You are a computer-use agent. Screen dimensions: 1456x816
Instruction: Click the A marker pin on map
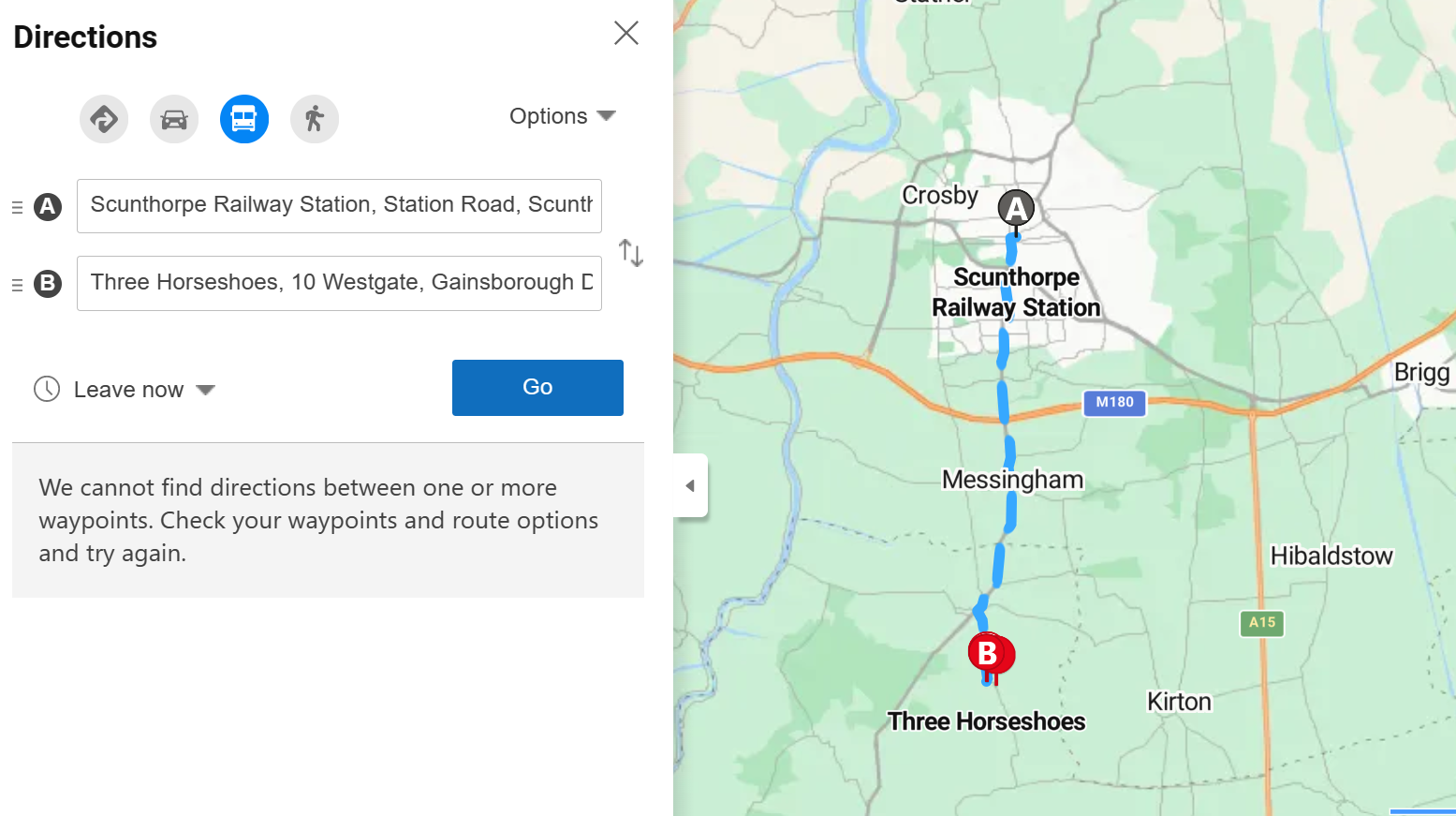click(x=1016, y=208)
